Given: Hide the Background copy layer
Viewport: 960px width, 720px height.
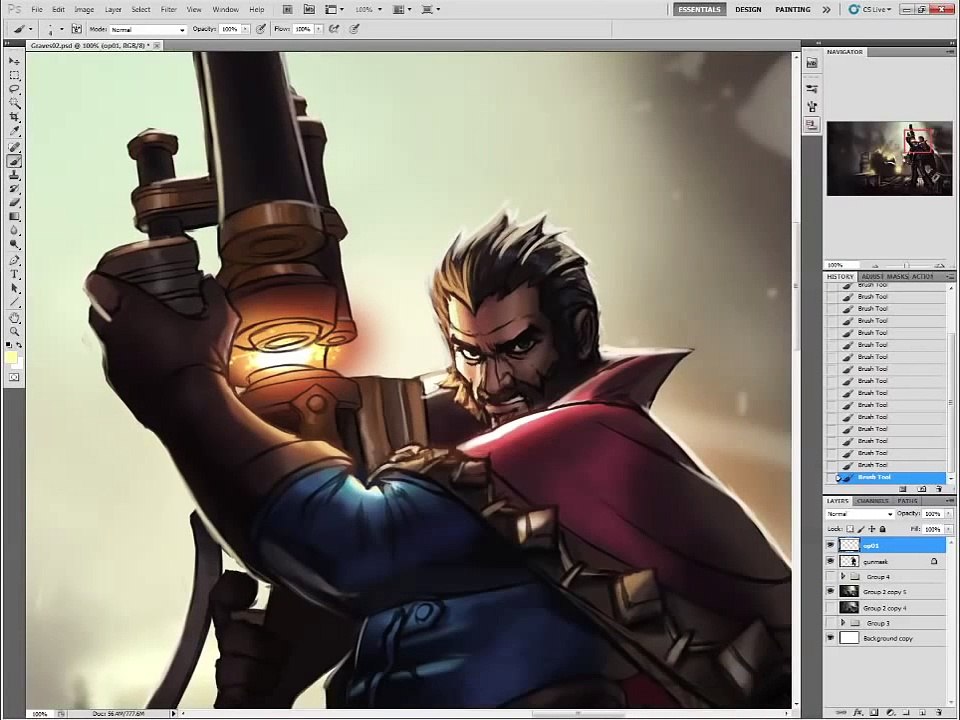Looking at the screenshot, I should 830,638.
